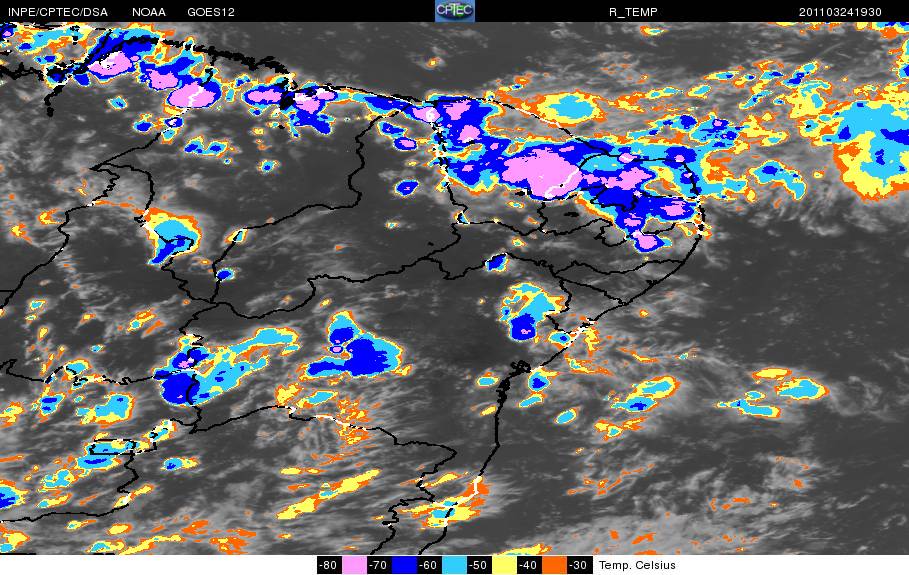Click the orange legend color swatch

554,565
